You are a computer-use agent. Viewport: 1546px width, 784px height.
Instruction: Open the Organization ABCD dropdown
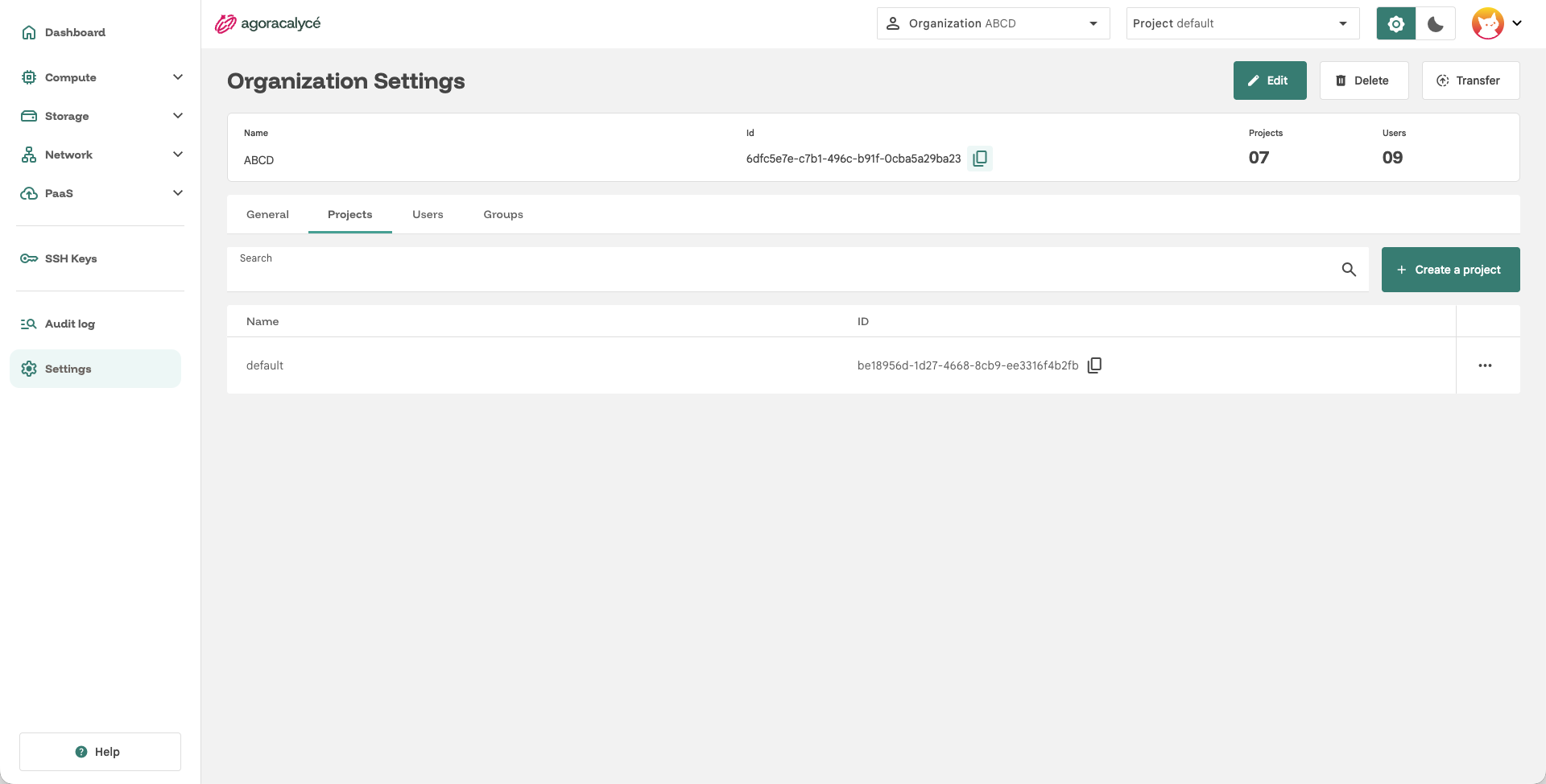coord(993,23)
